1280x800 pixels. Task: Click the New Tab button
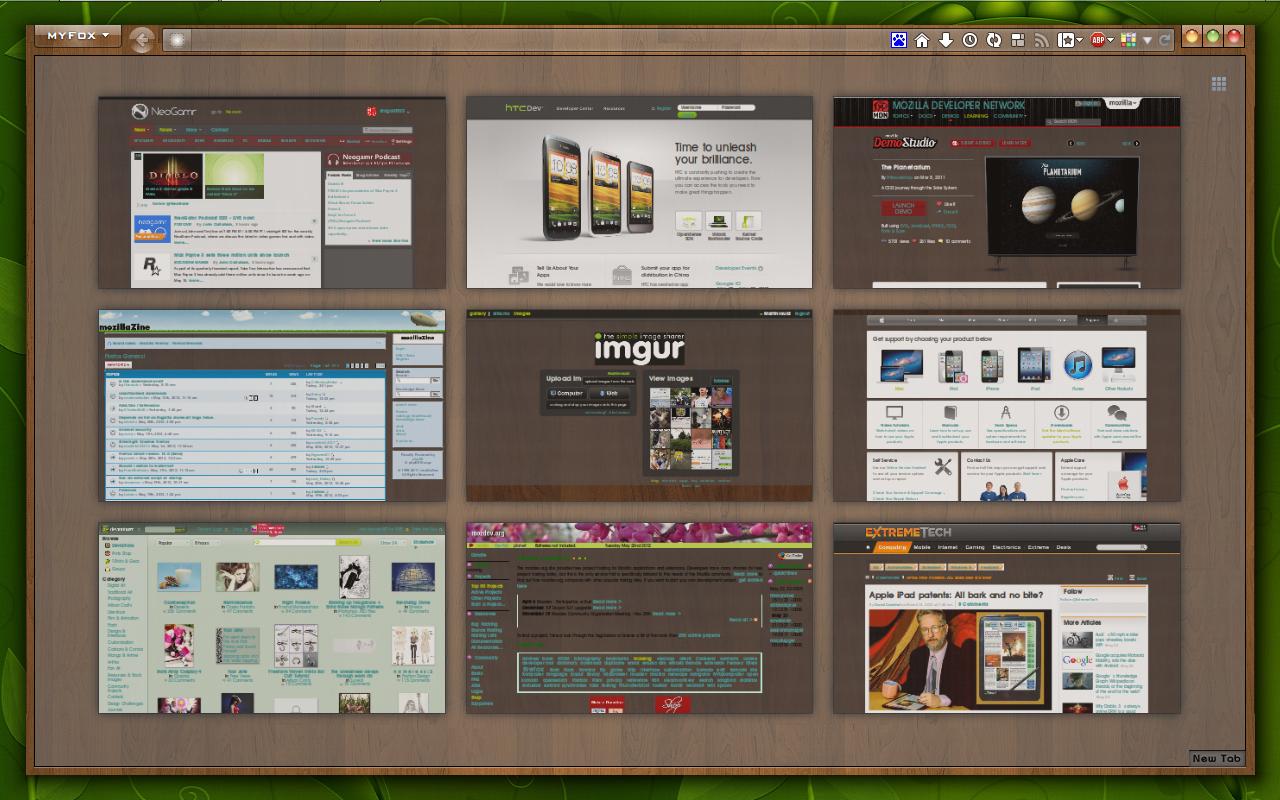click(1217, 758)
